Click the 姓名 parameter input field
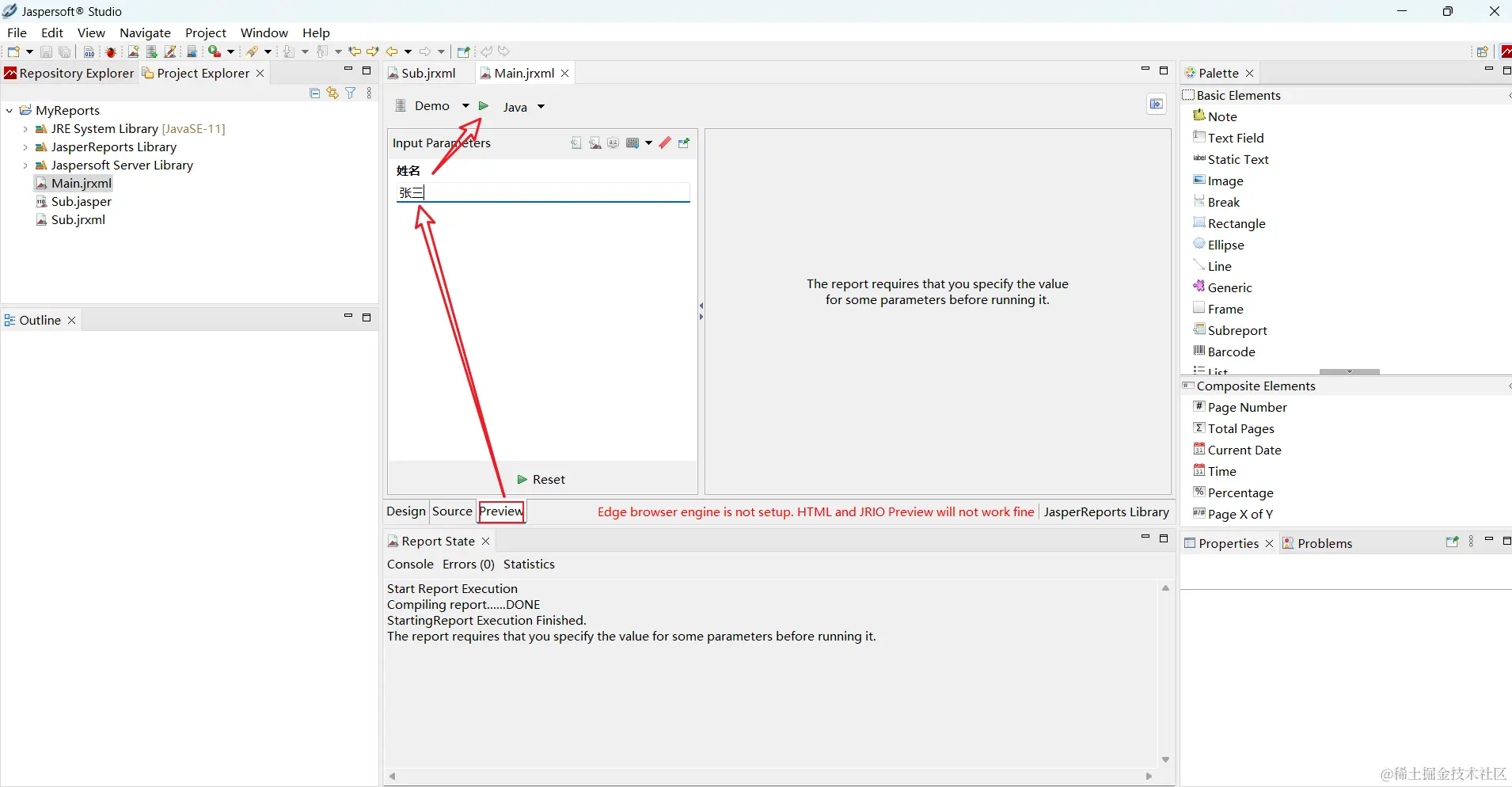Screen dimensions: 1512x787 coord(543,192)
